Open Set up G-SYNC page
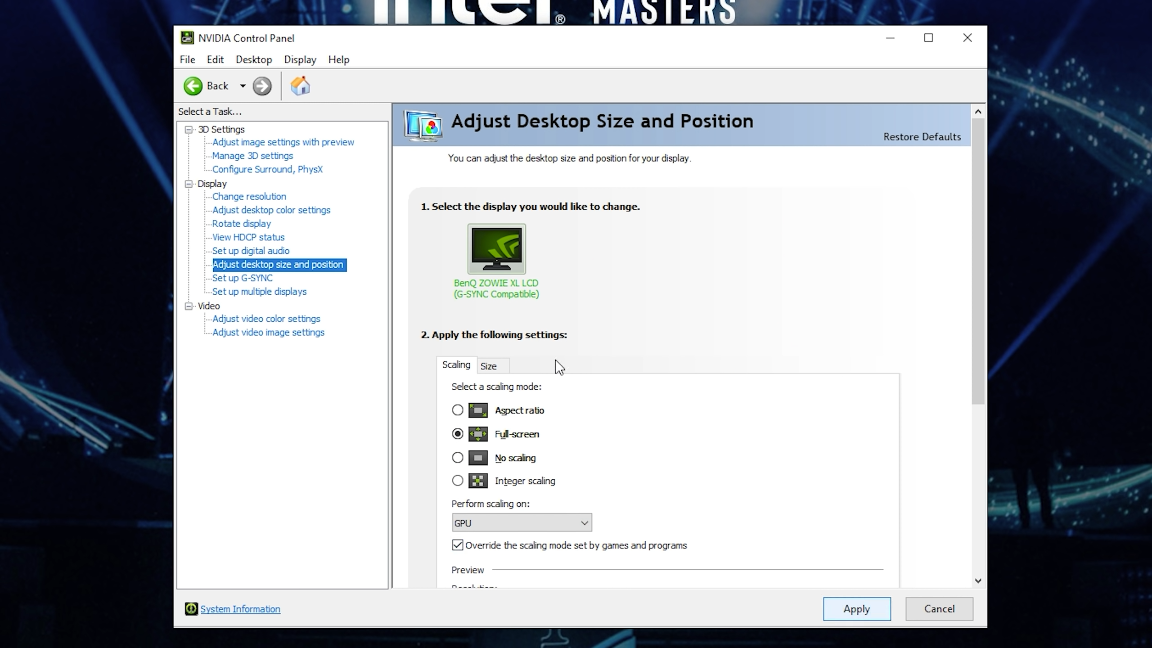 pos(242,278)
